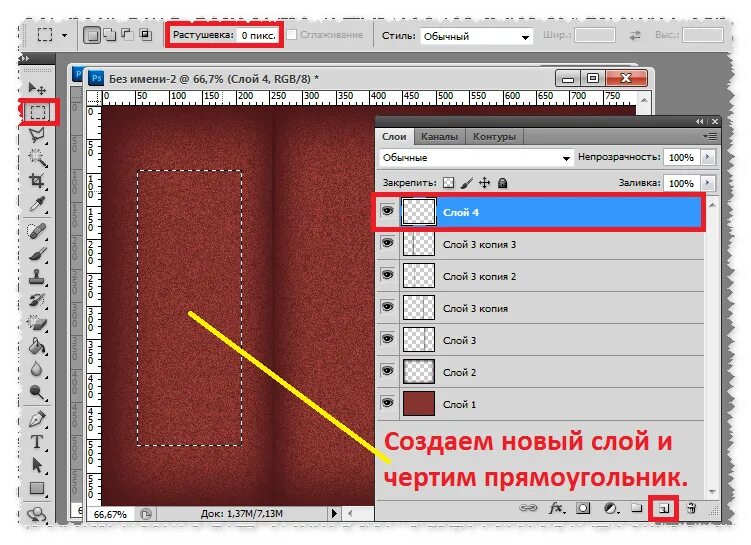Select the Healing Brush tool

click(37, 231)
